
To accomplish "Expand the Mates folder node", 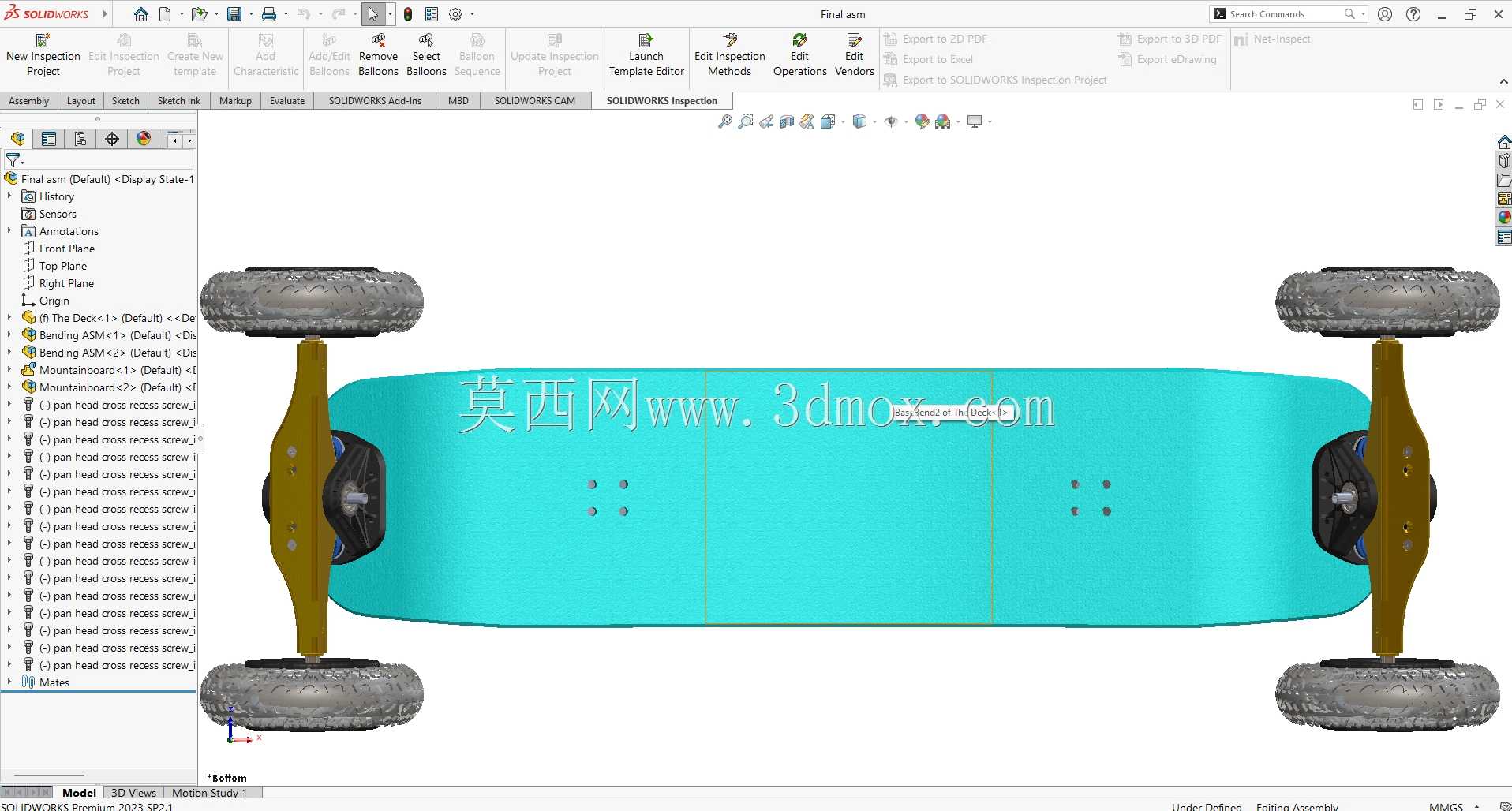I will click(x=9, y=682).
